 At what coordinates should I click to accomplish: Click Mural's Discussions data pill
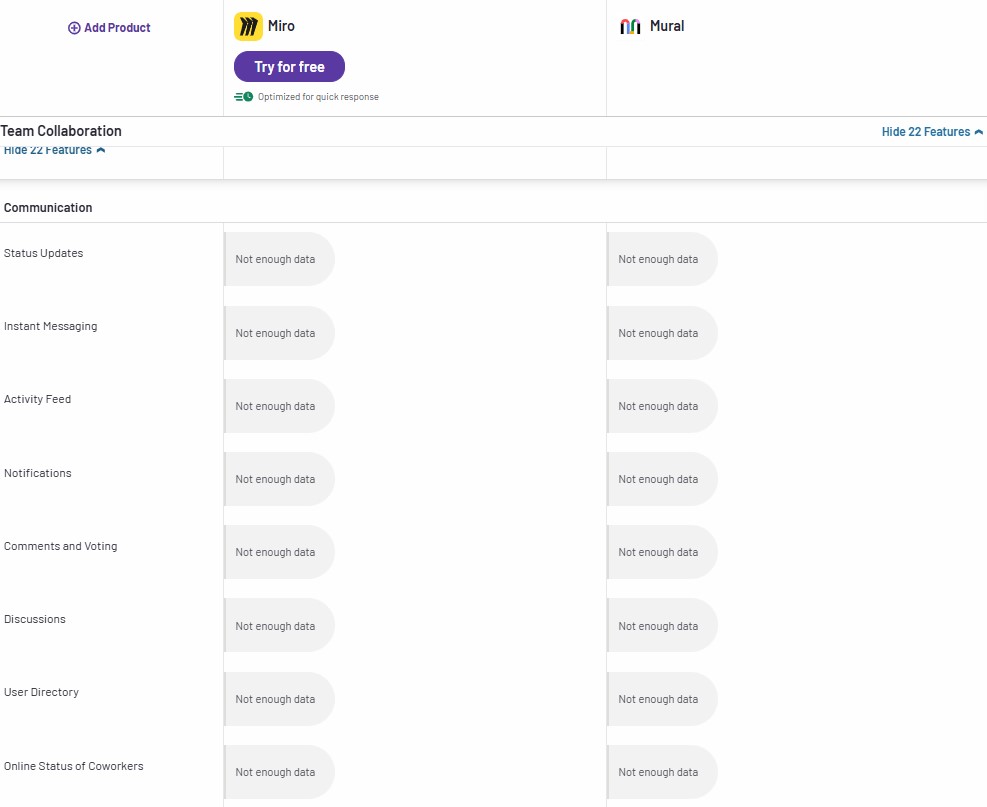point(662,626)
